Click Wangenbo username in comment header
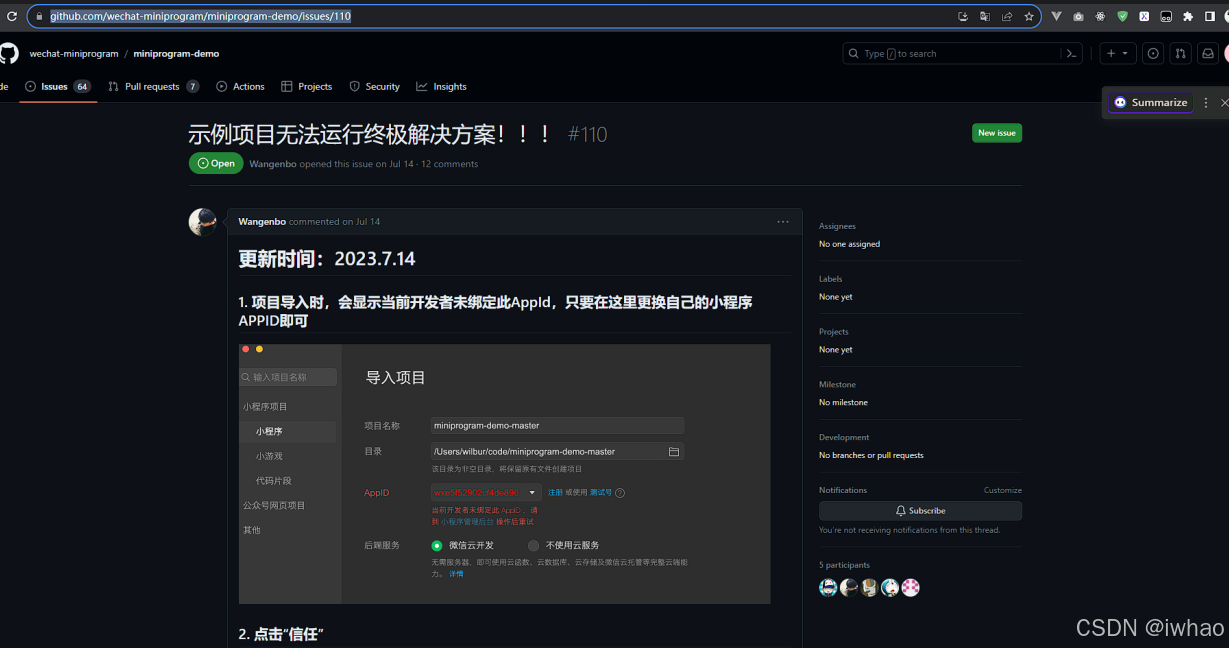 pyautogui.click(x=262, y=222)
